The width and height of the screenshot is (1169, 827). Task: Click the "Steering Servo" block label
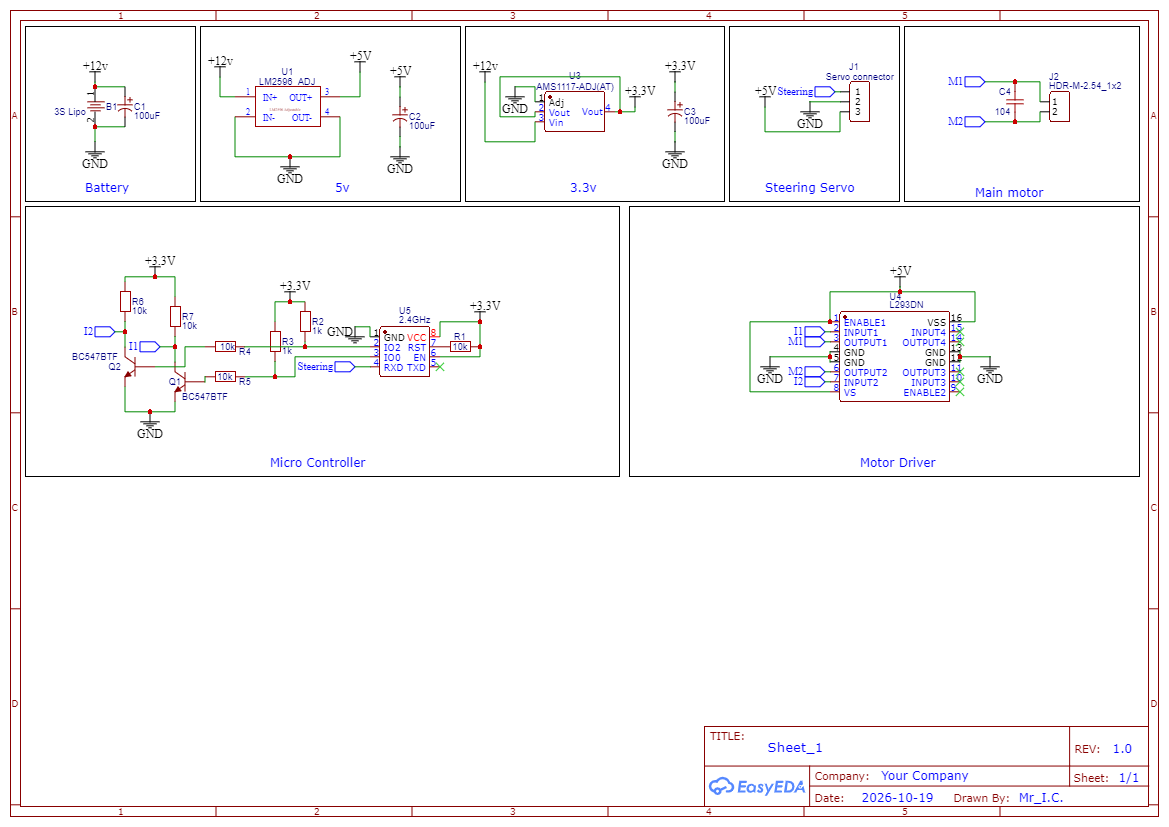point(810,188)
